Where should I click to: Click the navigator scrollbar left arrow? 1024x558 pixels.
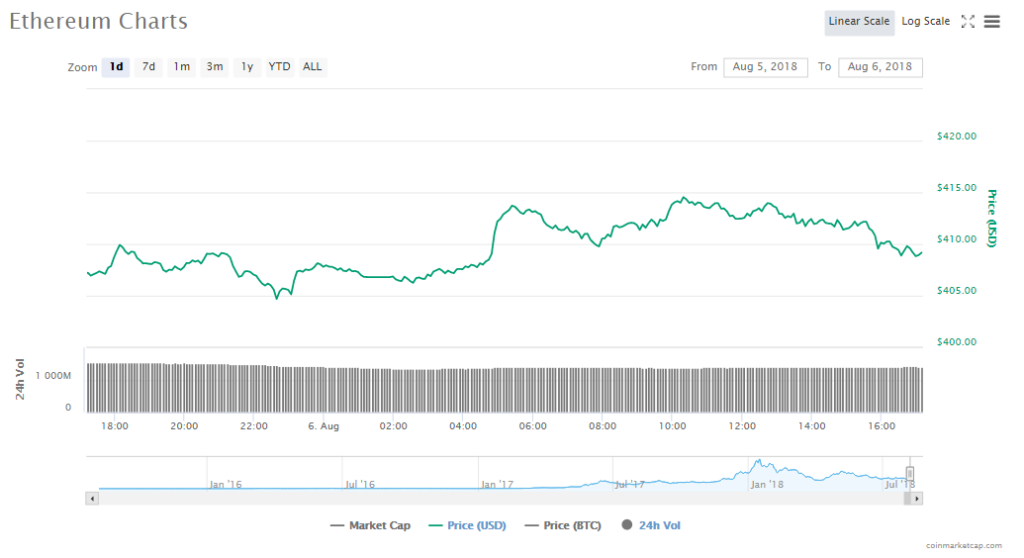pos(93,497)
